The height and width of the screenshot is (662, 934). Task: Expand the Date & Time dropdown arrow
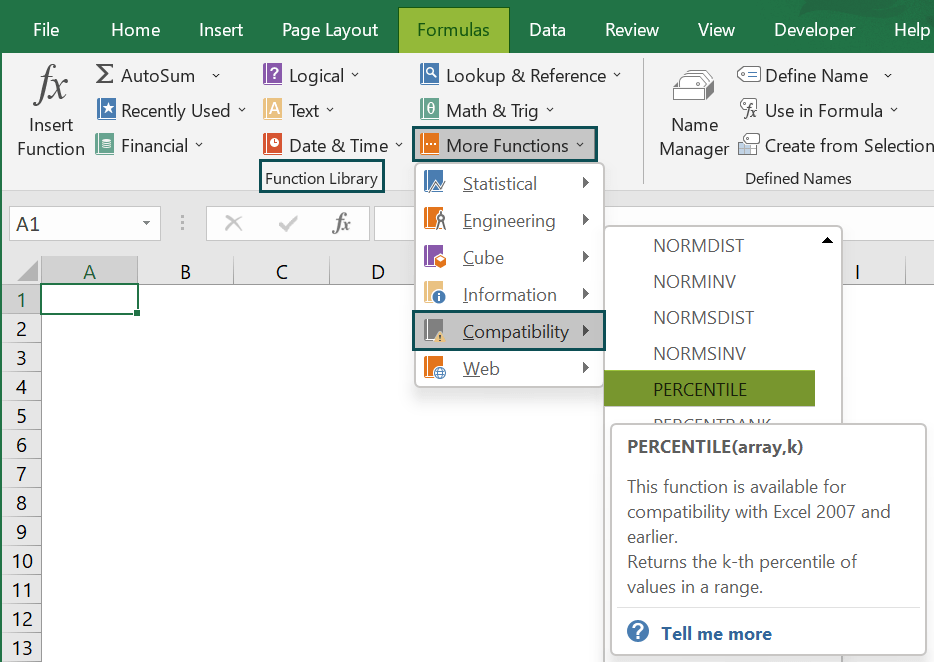[x=398, y=145]
